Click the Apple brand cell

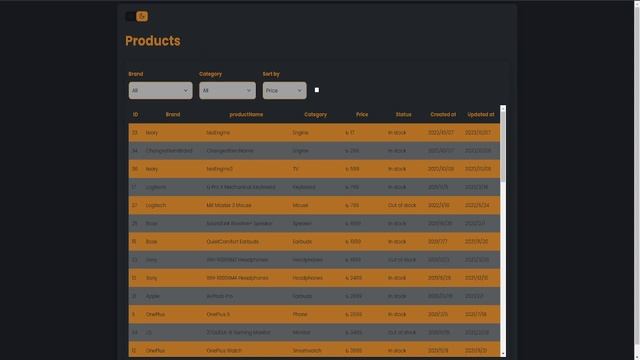(153, 296)
